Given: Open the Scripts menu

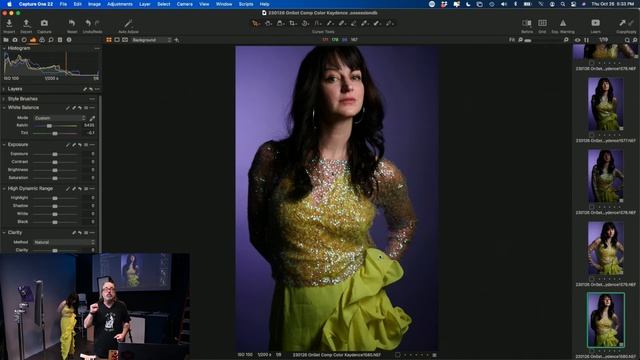Looking at the screenshot, I should 246,4.
